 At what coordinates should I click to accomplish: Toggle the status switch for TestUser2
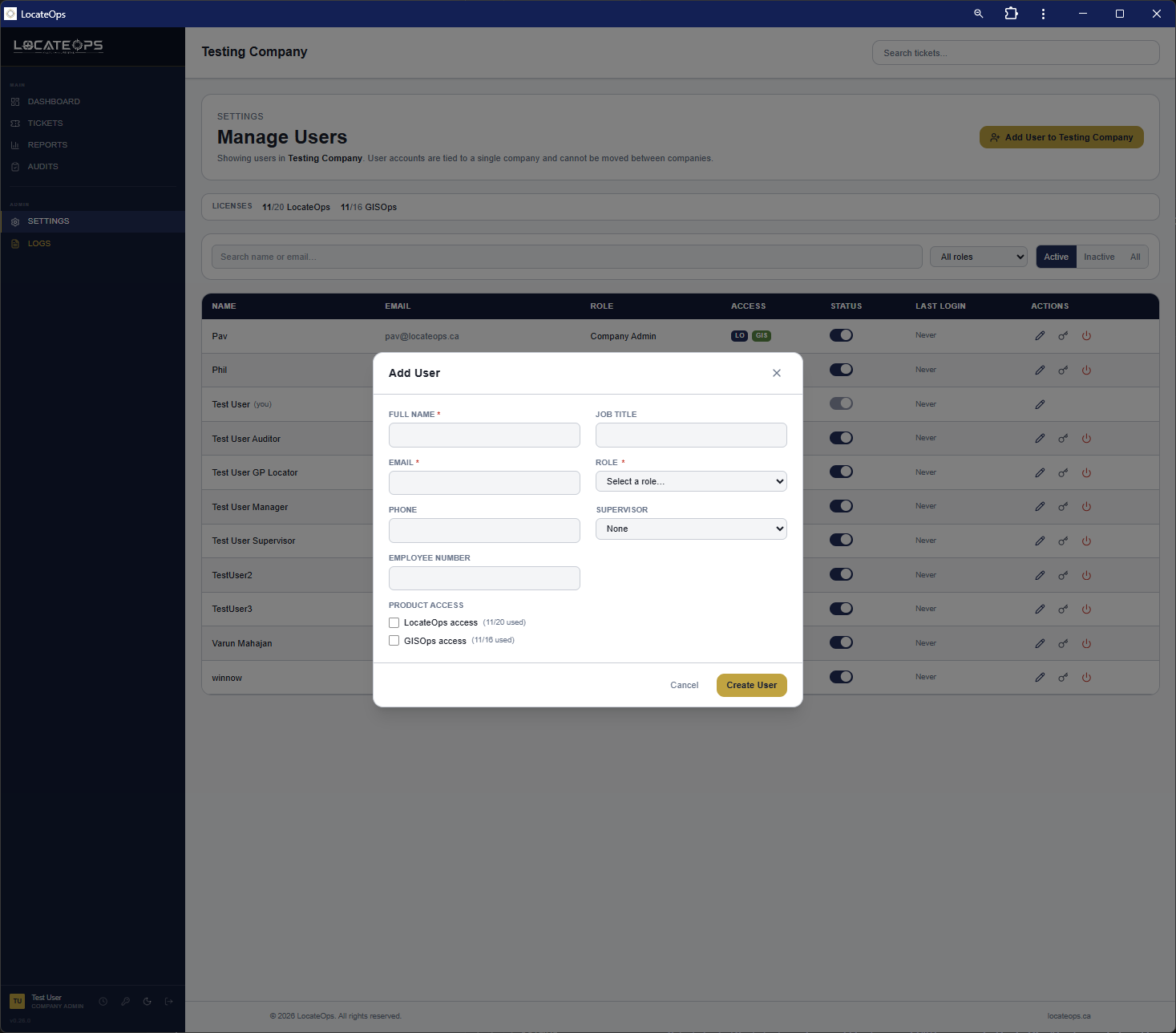point(841,574)
